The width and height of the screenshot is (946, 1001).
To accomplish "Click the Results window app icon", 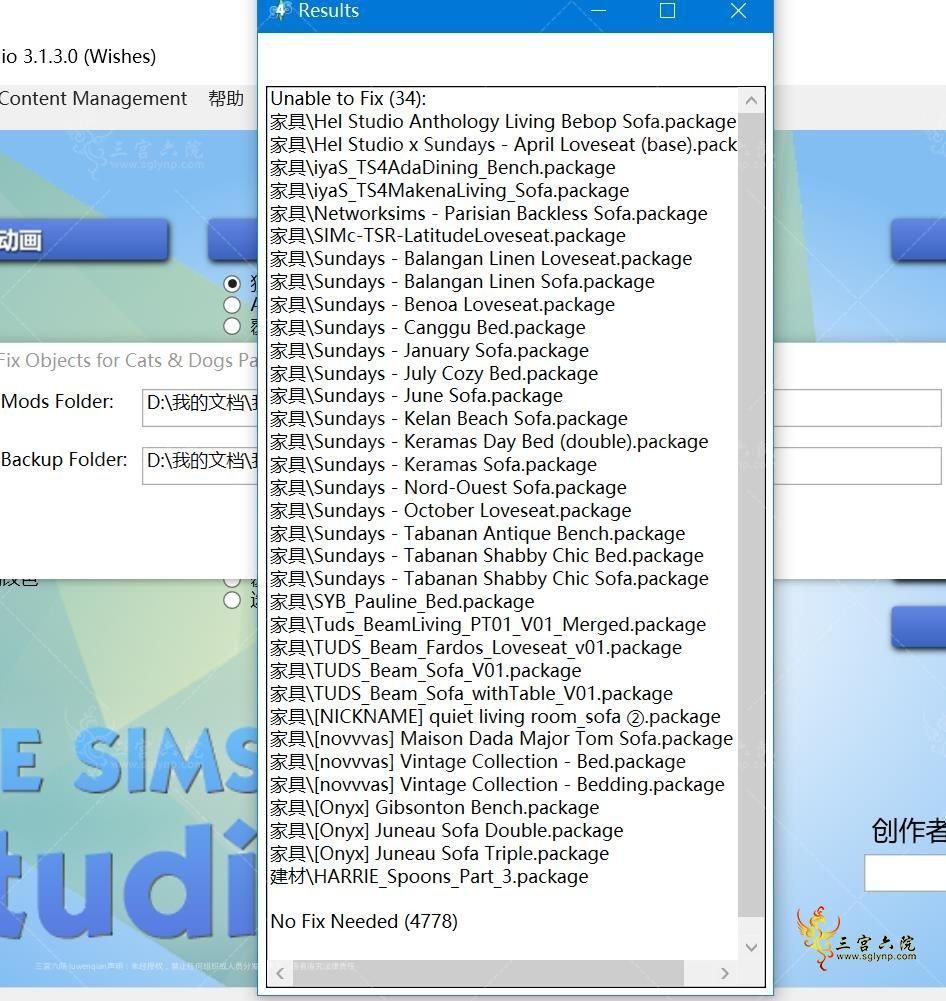I will [278, 10].
